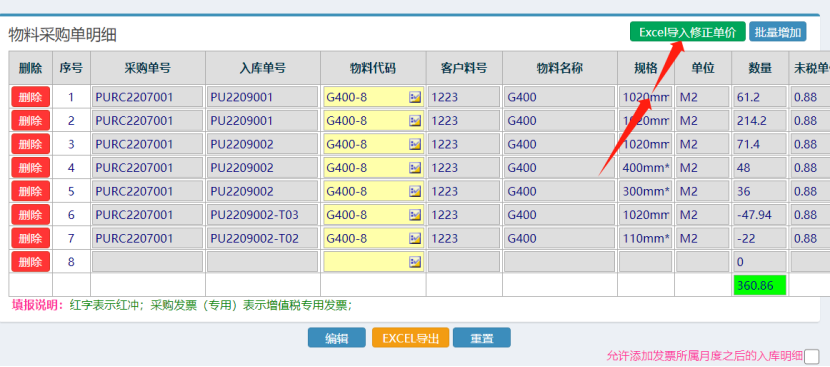Open lookup icon in empty row 8

pyautogui.click(x=415, y=262)
